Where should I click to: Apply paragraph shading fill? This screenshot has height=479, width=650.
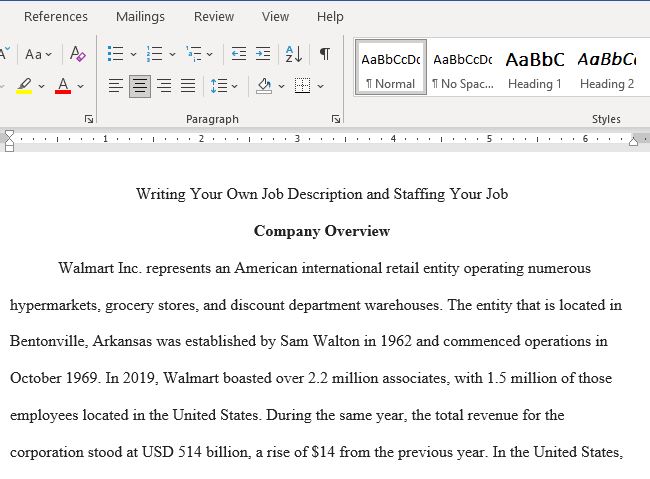click(x=264, y=86)
